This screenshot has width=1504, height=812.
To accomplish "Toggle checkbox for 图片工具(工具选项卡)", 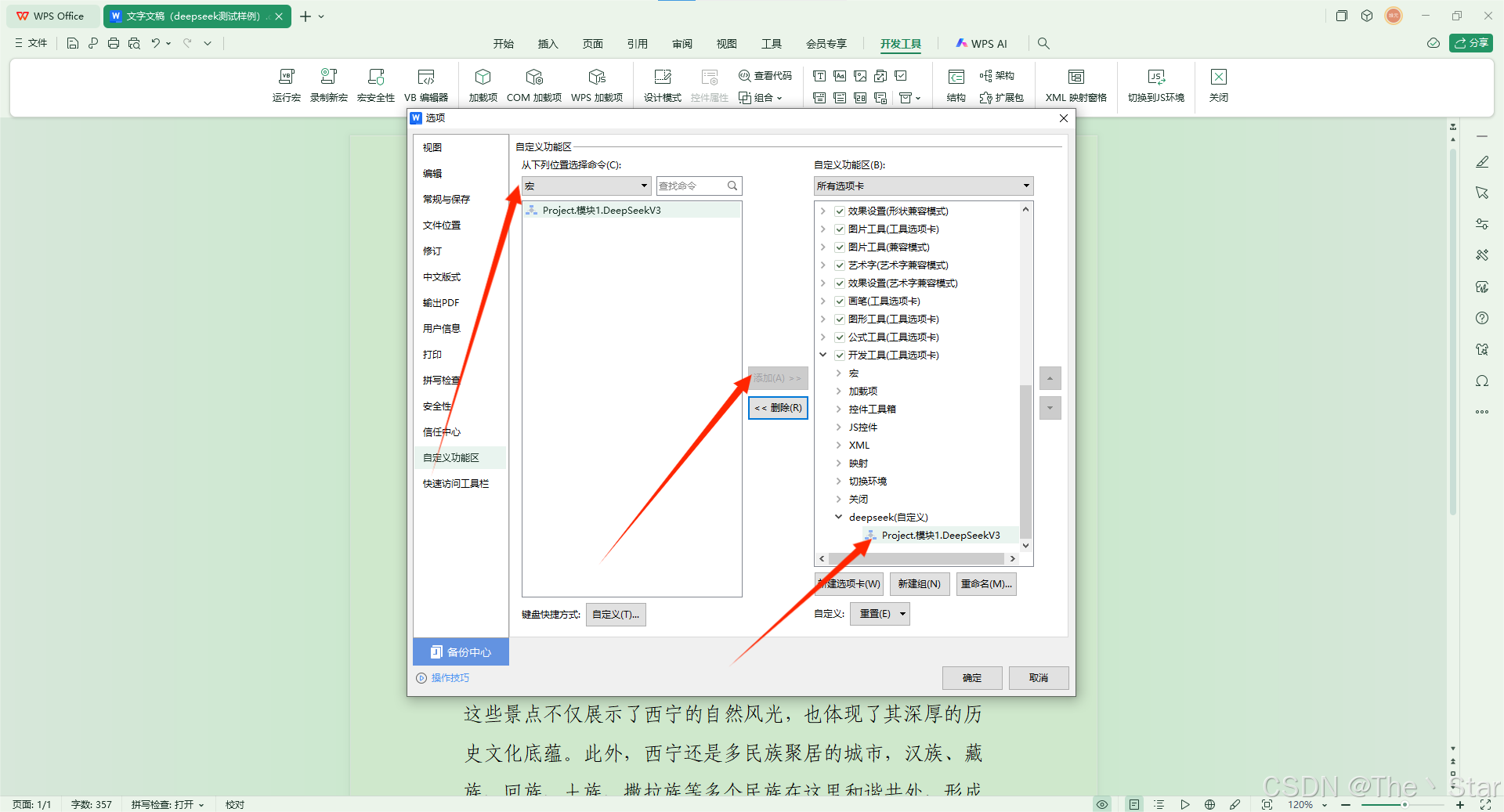I will [840, 229].
